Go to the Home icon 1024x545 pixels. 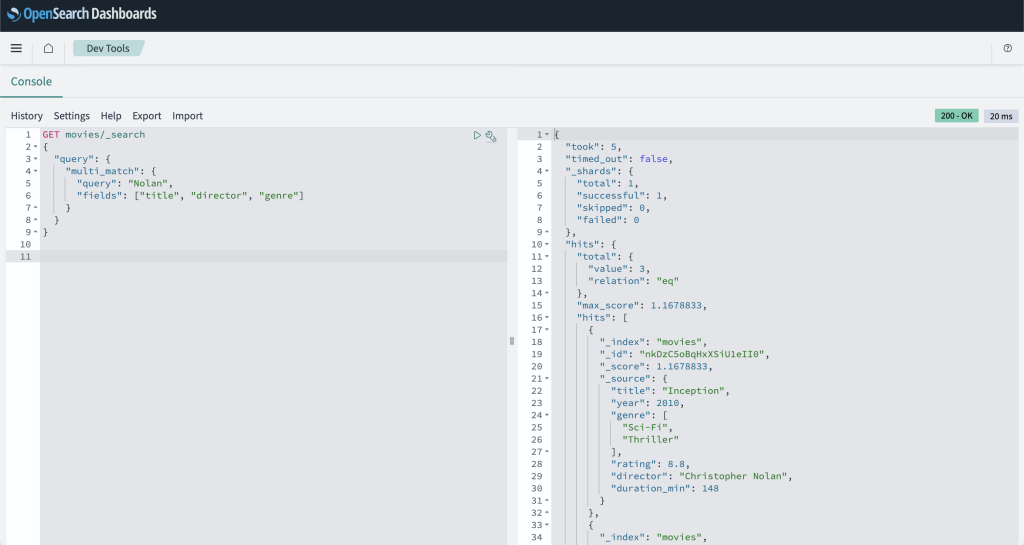tap(48, 48)
